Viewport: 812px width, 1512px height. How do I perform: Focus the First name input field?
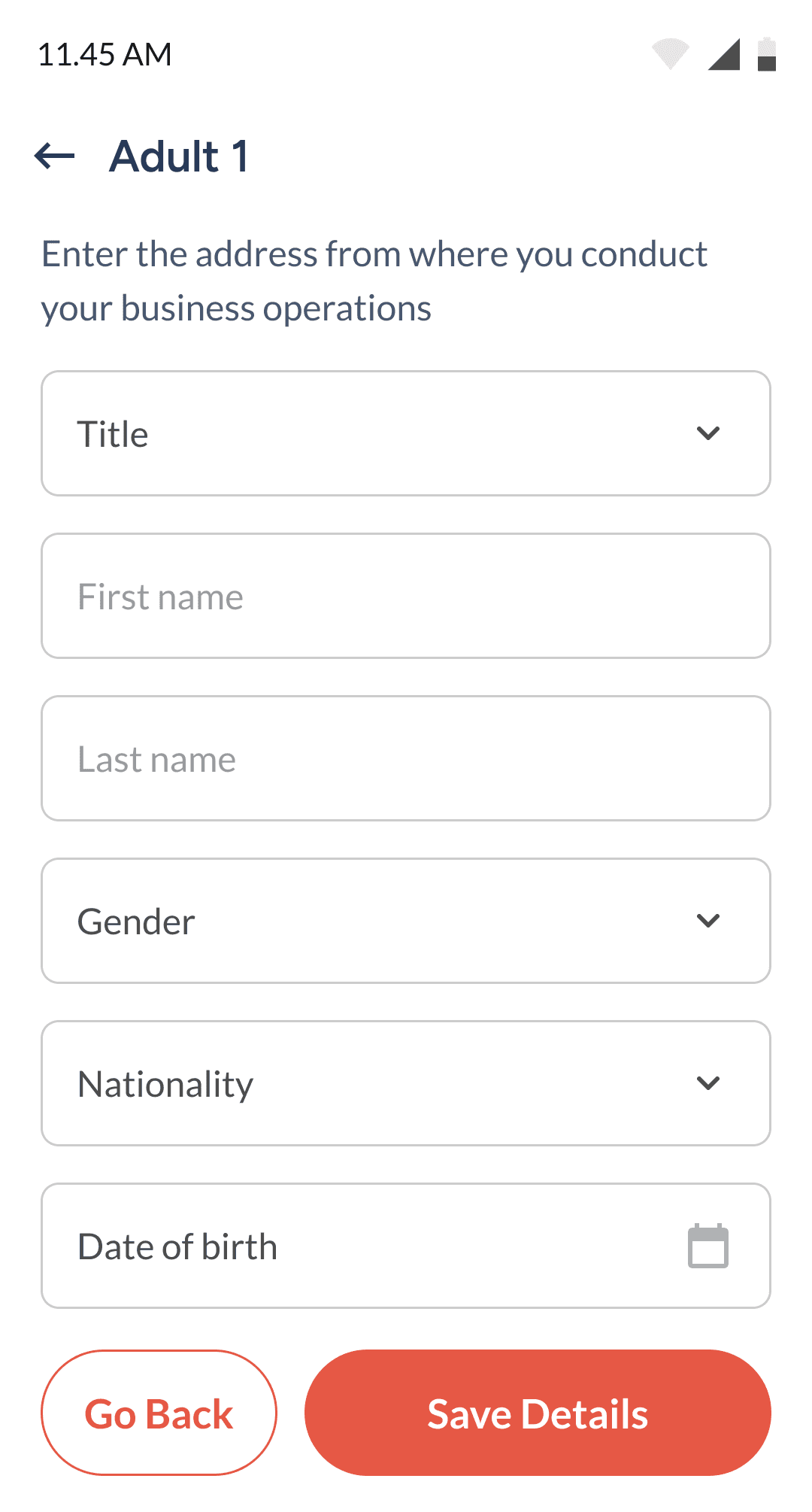tap(406, 596)
